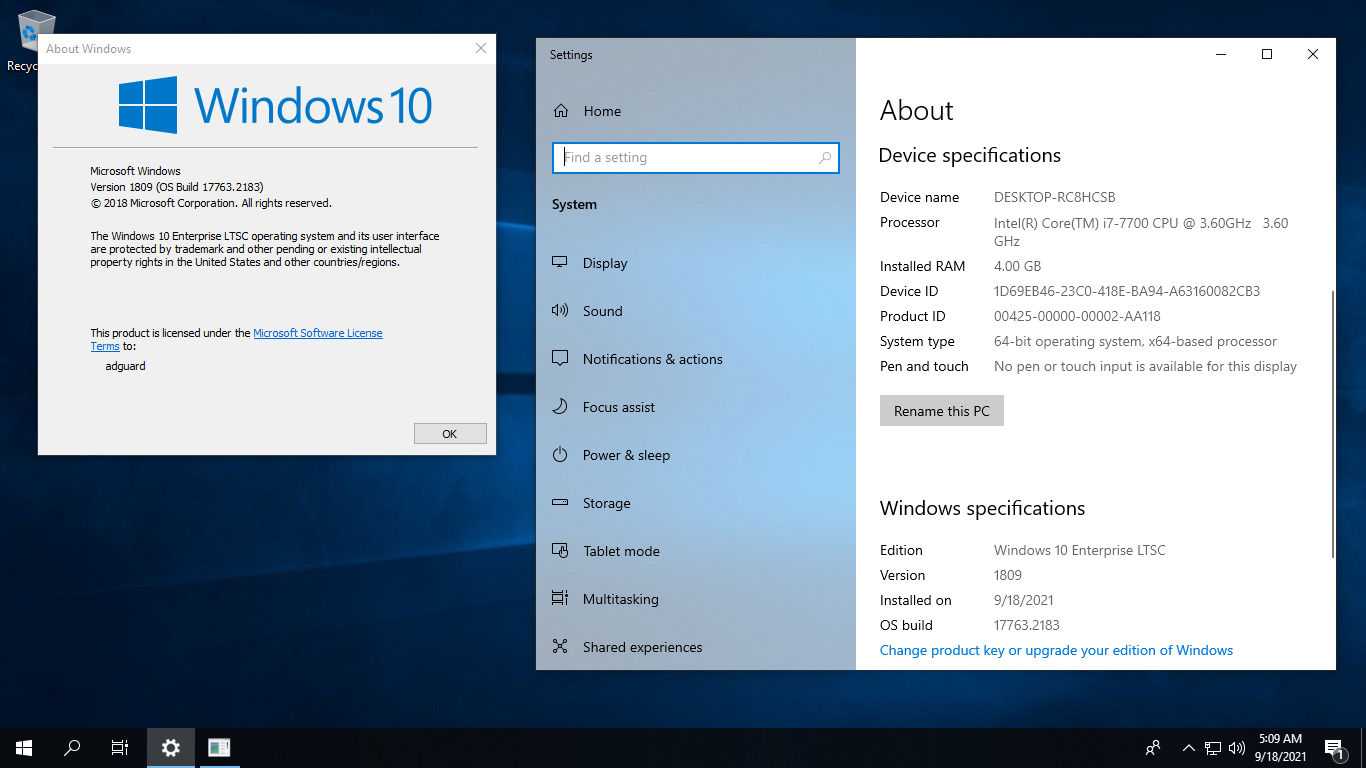Viewport: 1366px width, 768px height.
Task: Select Home in the Settings sidebar
Action: (x=602, y=111)
